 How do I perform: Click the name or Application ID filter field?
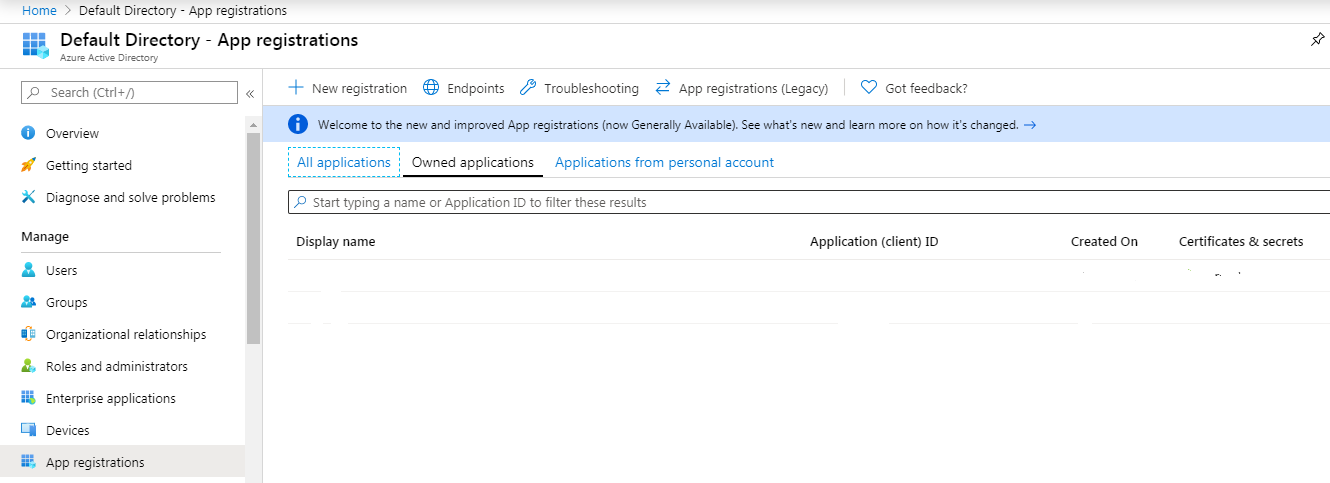(x=808, y=202)
